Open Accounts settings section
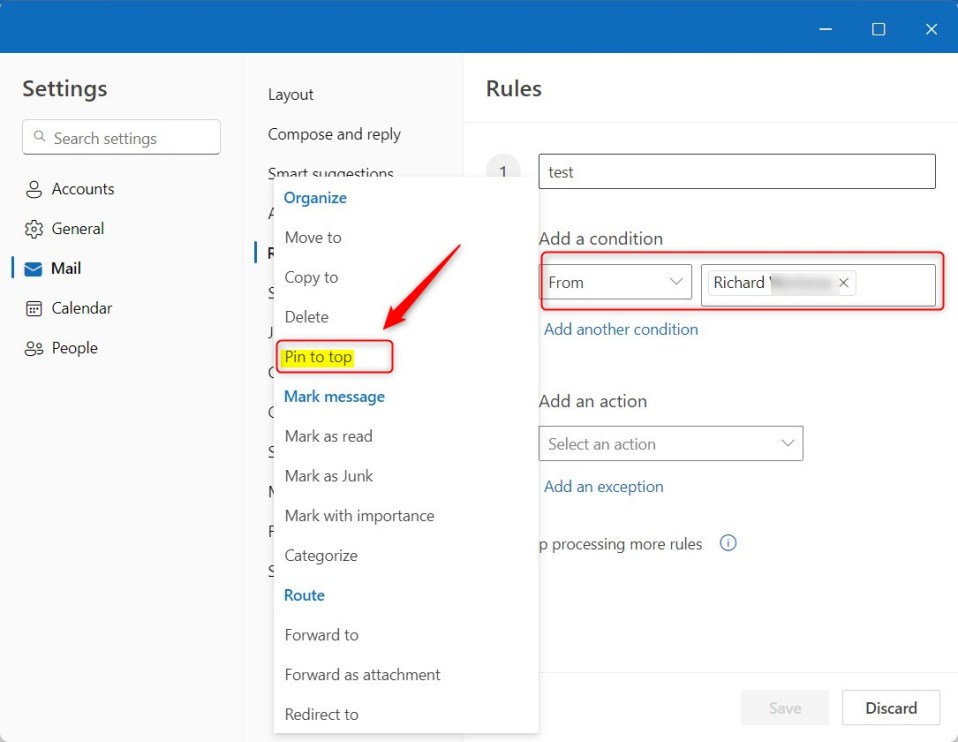The width and height of the screenshot is (958, 742). (x=80, y=188)
